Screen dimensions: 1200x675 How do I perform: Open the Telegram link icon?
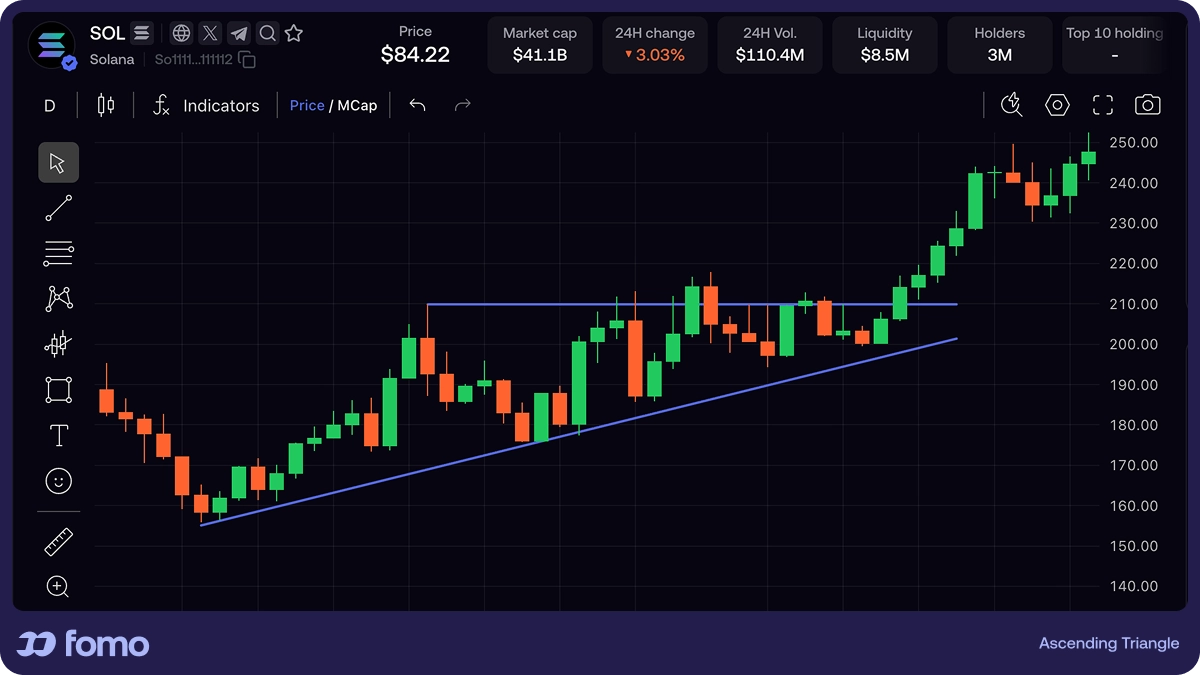(x=238, y=34)
